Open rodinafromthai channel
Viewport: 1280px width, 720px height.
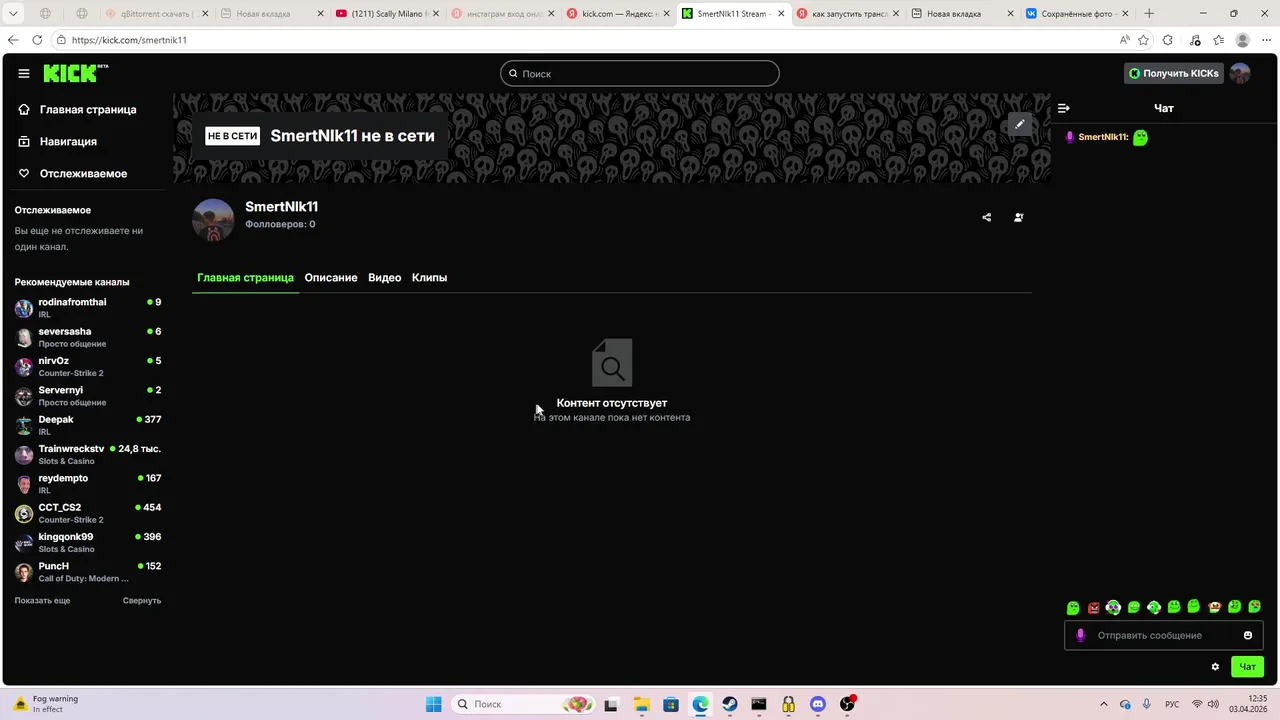(x=87, y=308)
